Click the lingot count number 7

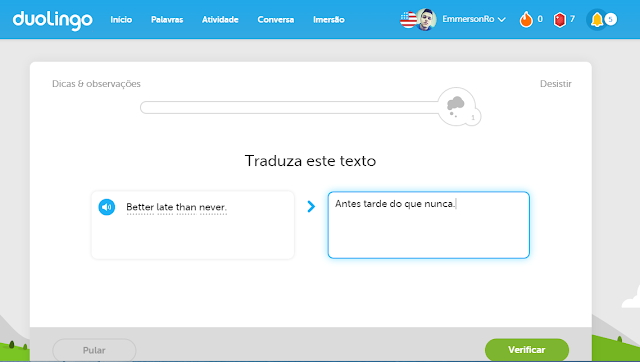(572, 19)
